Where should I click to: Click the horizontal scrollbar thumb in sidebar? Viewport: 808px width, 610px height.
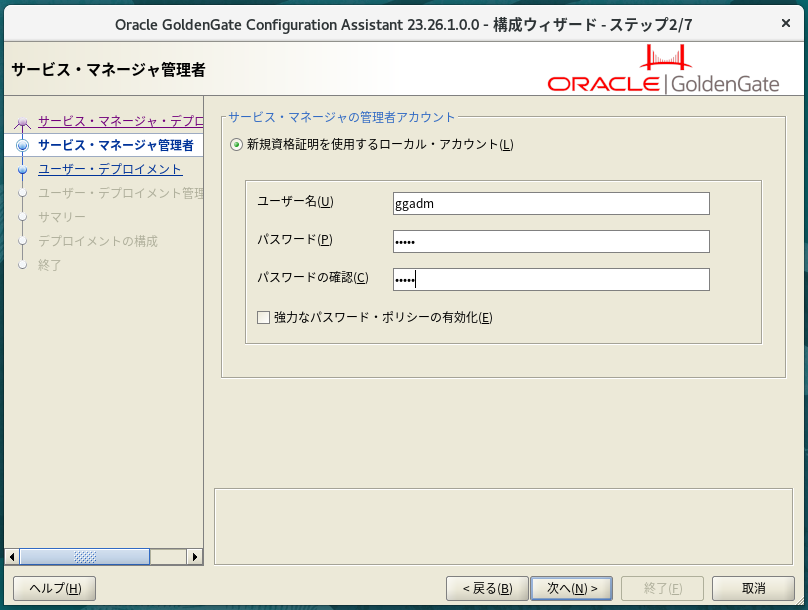click(x=84, y=557)
